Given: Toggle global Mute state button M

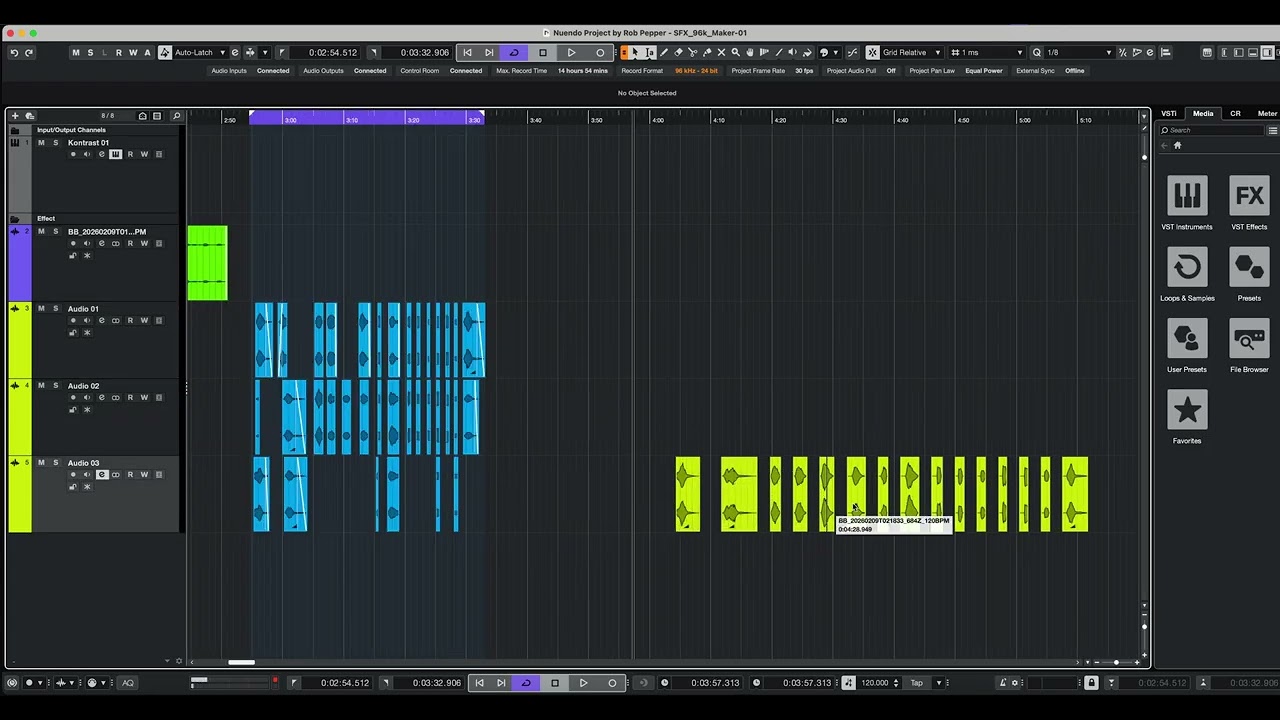Looking at the screenshot, I should 76,52.
